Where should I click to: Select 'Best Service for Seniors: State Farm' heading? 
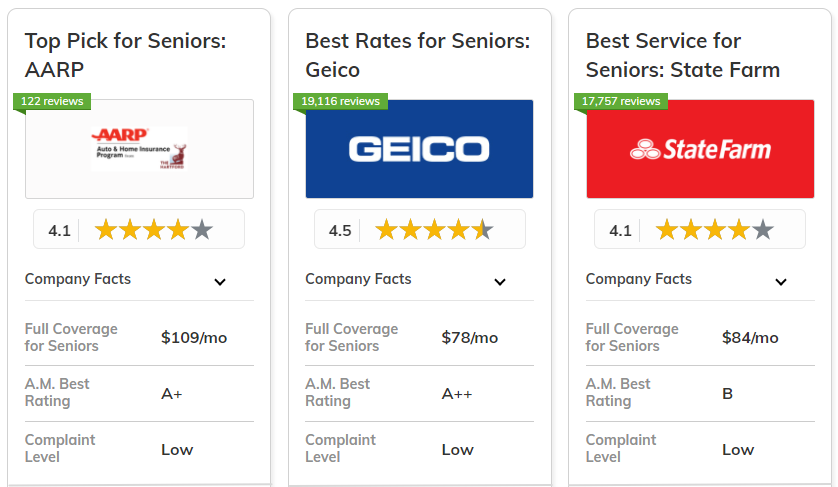(682, 55)
